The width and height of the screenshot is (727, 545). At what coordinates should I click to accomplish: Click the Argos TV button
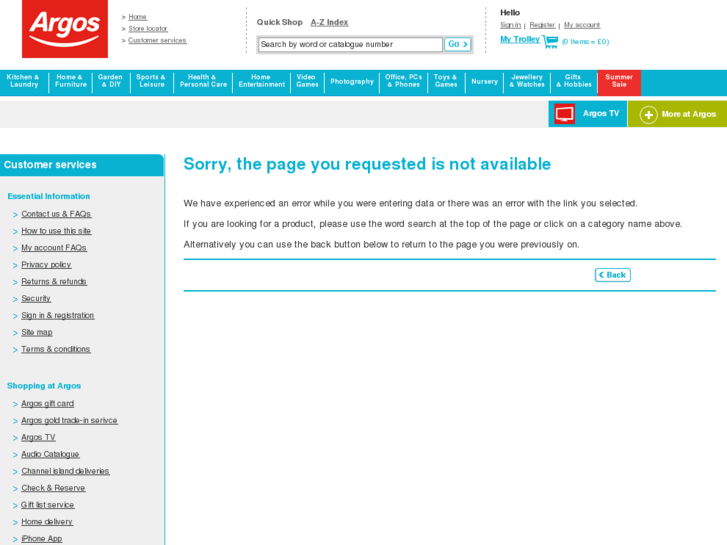[587, 114]
